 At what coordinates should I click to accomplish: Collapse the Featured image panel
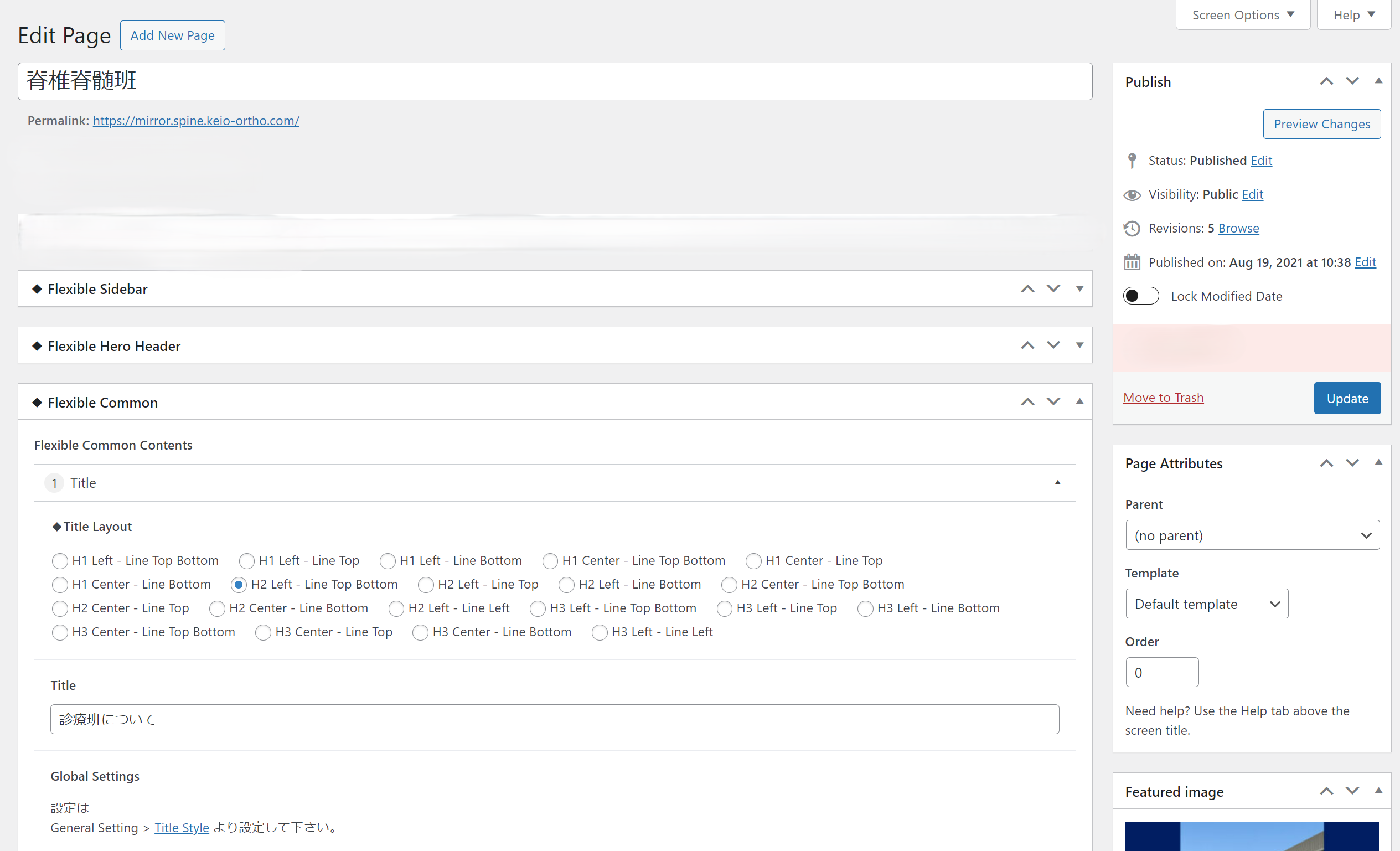pos(1378,790)
